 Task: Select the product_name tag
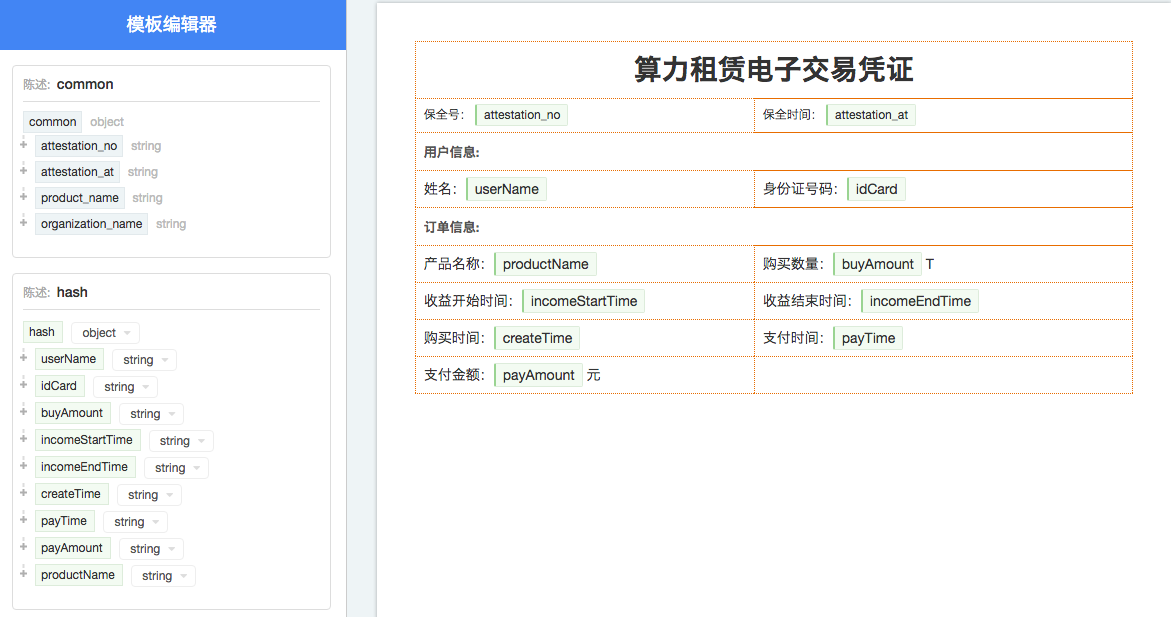tap(79, 198)
